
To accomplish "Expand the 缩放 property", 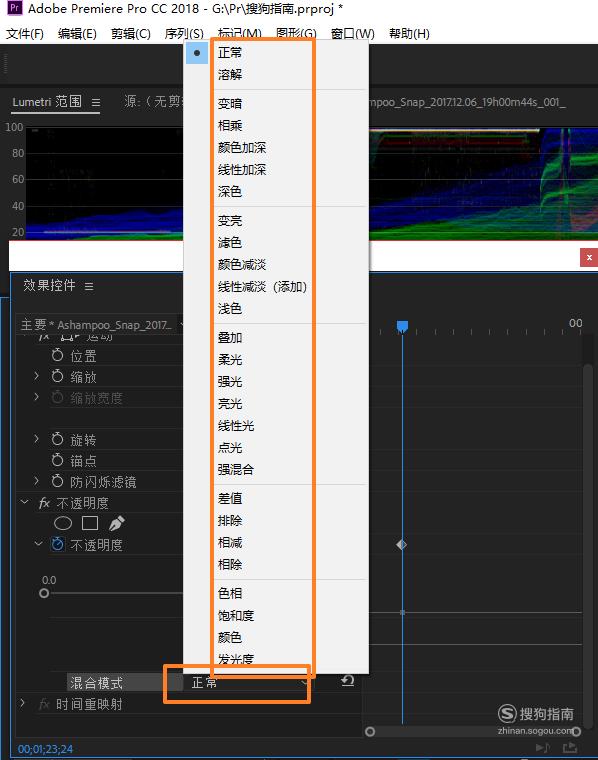I will 36,376.
